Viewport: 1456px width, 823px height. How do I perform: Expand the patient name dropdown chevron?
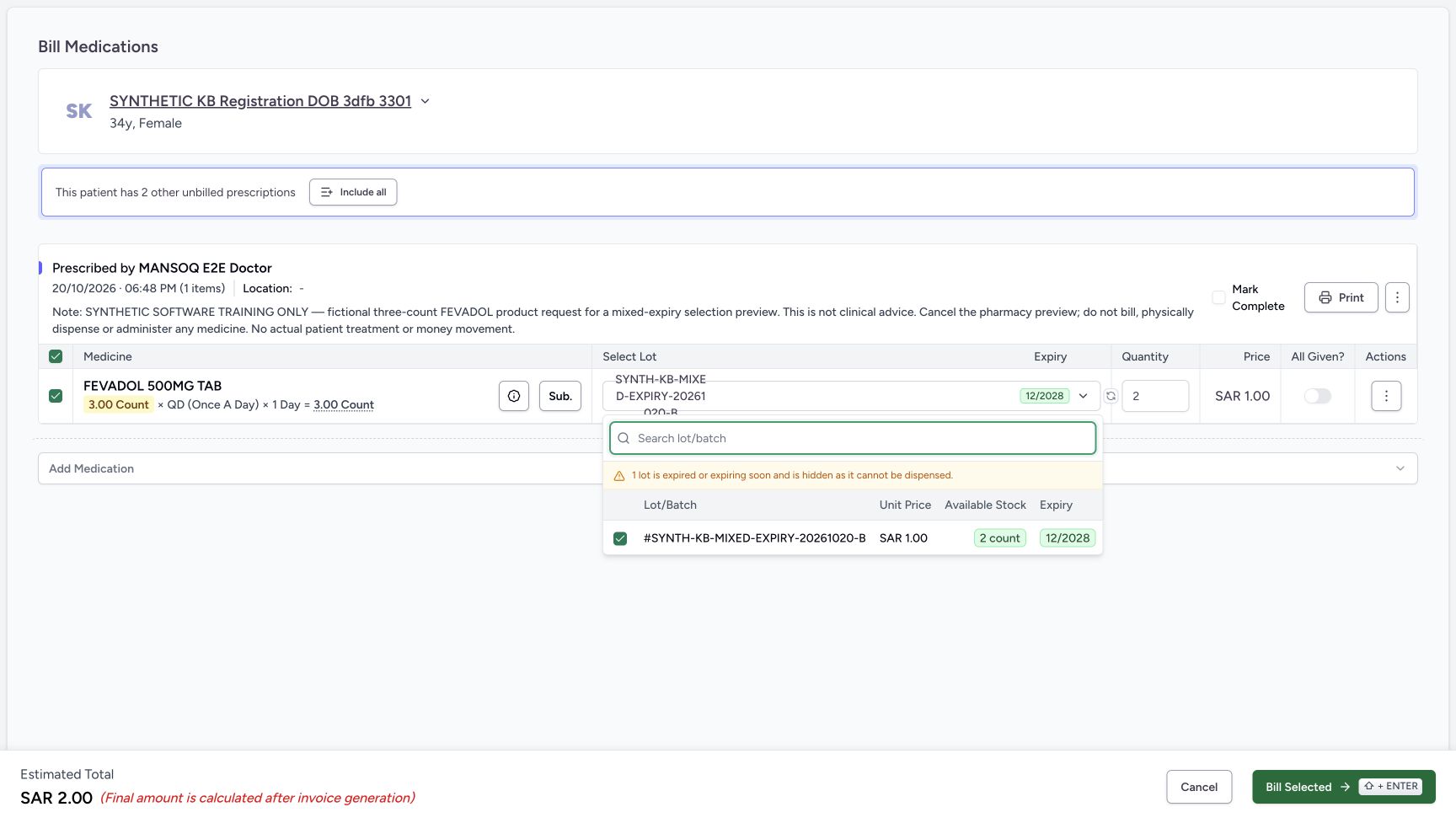coord(425,101)
